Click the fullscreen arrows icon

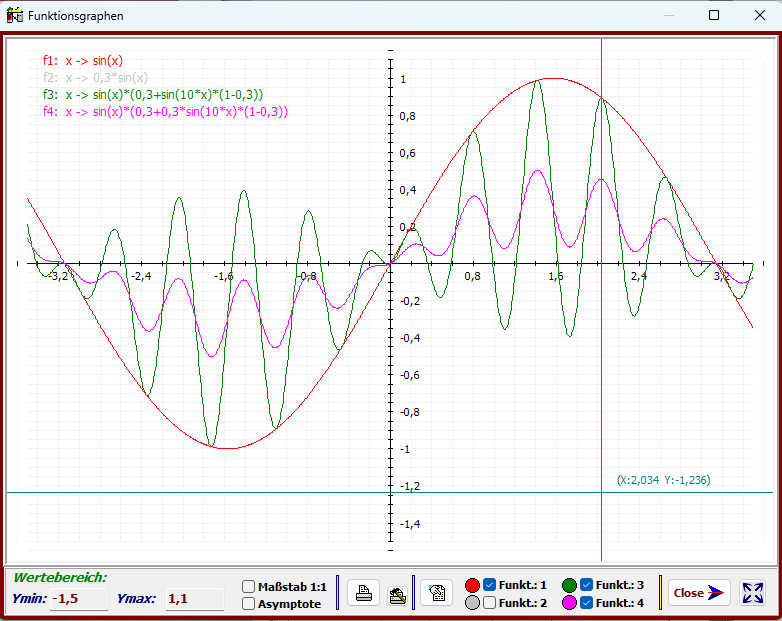pyautogui.click(x=752, y=593)
